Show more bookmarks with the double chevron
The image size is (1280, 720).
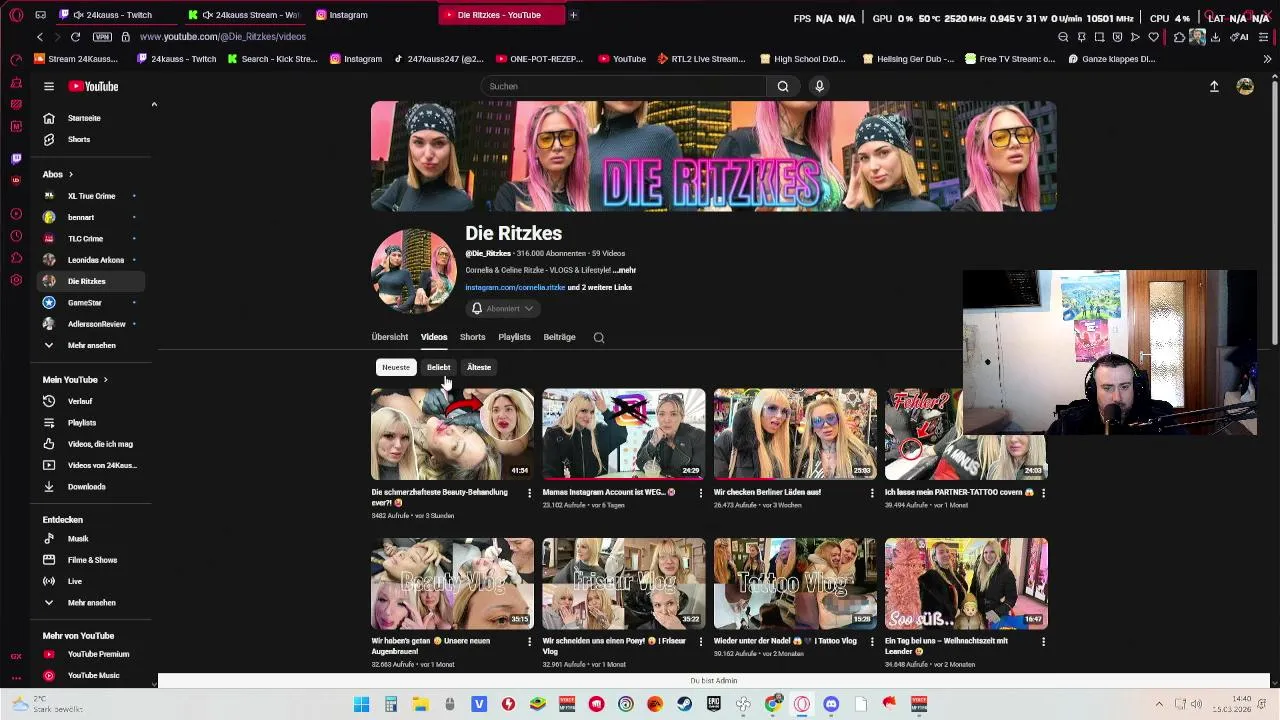tap(1267, 59)
